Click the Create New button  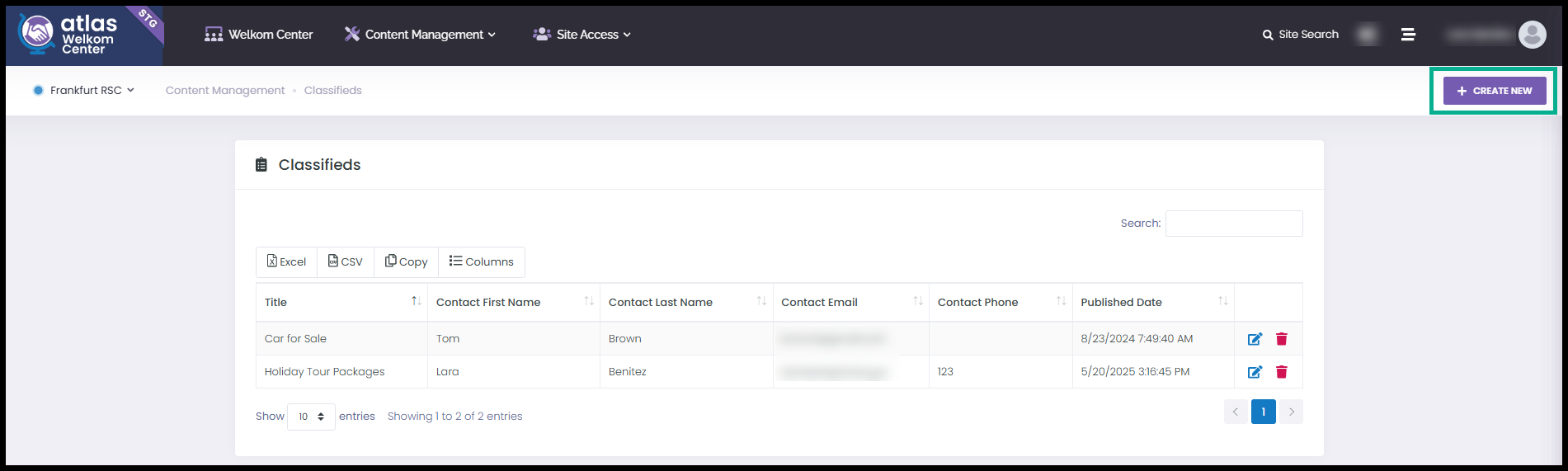[1495, 91]
